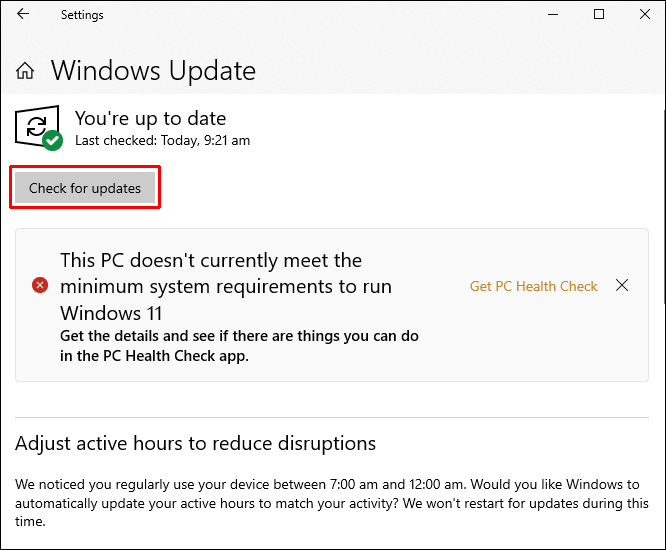Click the Last checked timestamp text
The height and width of the screenshot is (550, 666).
tap(162, 141)
